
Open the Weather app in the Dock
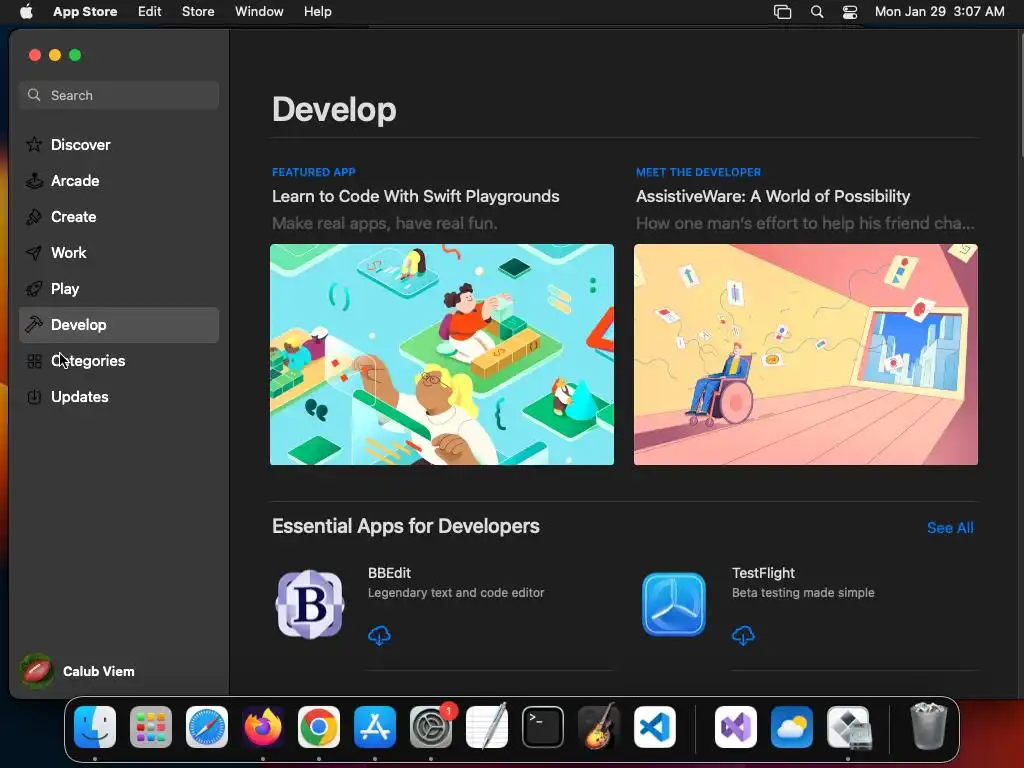point(792,727)
